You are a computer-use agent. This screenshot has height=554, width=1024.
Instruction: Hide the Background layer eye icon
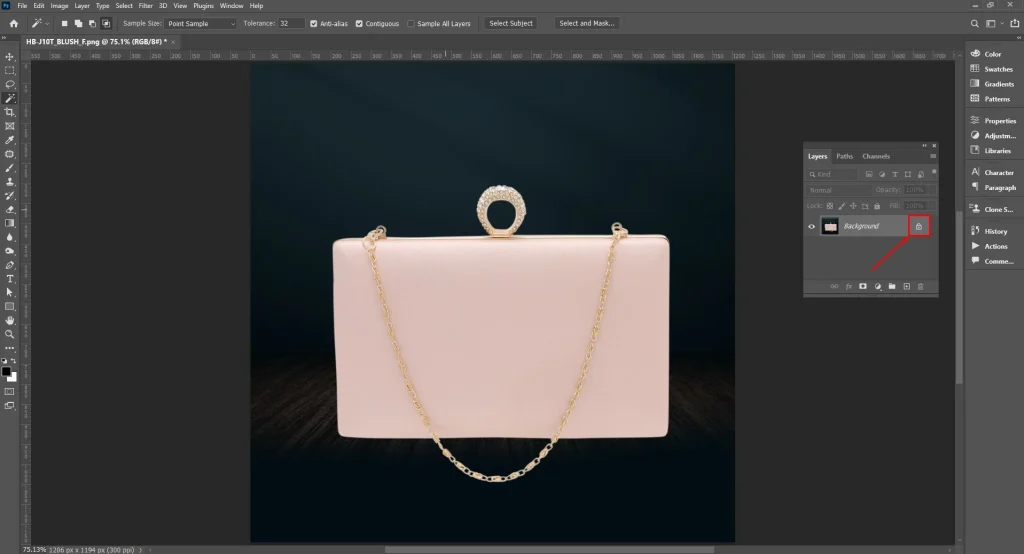pyautogui.click(x=812, y=227)
